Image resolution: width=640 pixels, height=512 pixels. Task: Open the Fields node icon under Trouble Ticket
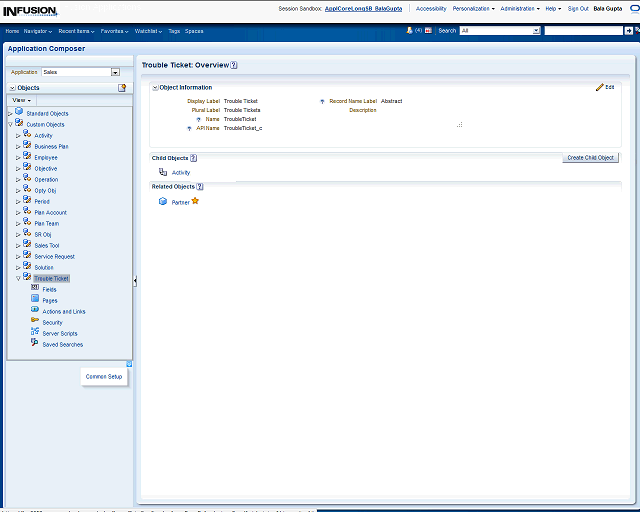pyautogui.click(x=34, y=289)
